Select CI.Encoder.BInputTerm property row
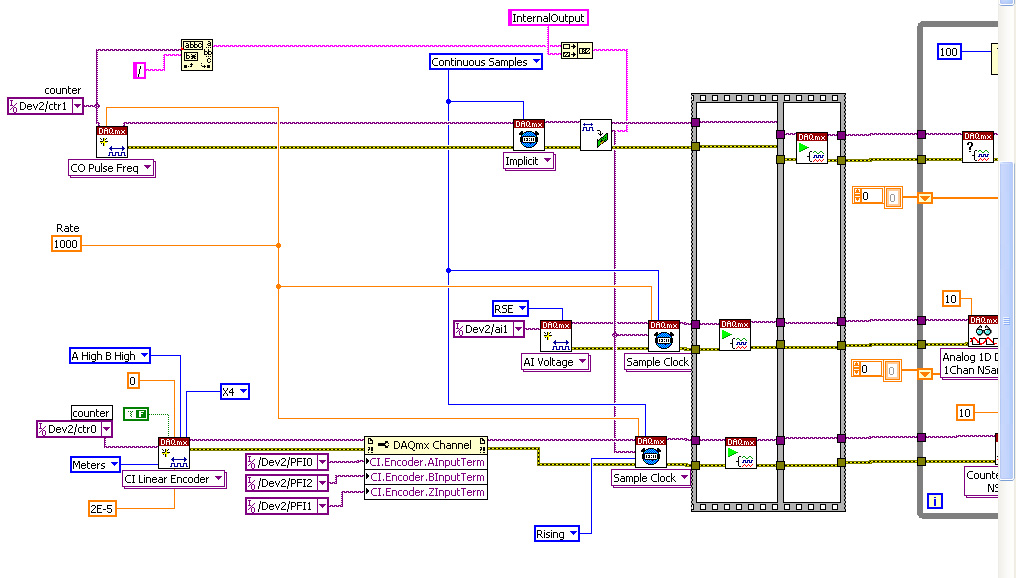This screenshot has width=1017, height=578. [x=425, y=477]
